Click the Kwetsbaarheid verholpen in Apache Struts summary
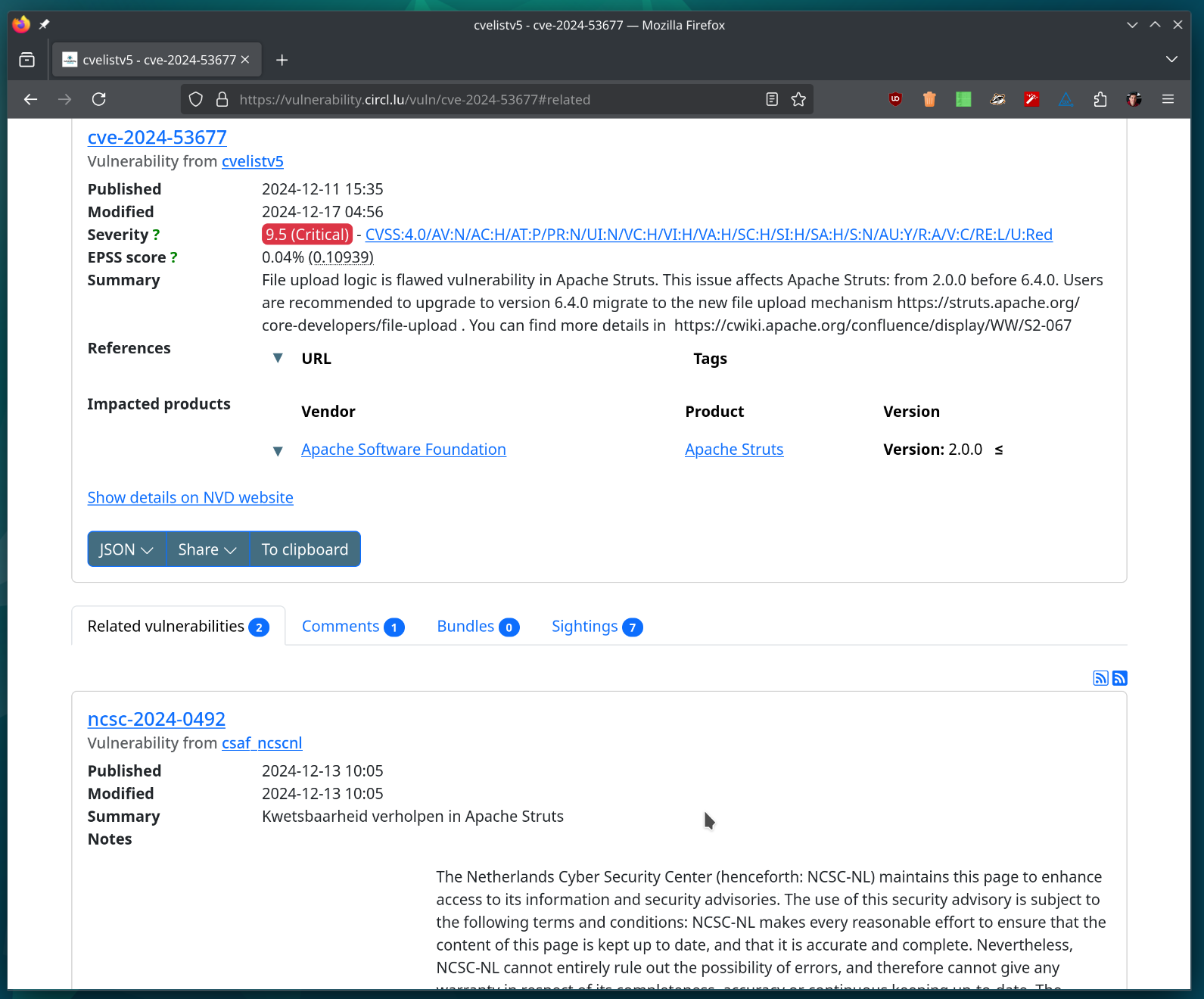This screenshot has width=1204, height=999. (412, 817)
